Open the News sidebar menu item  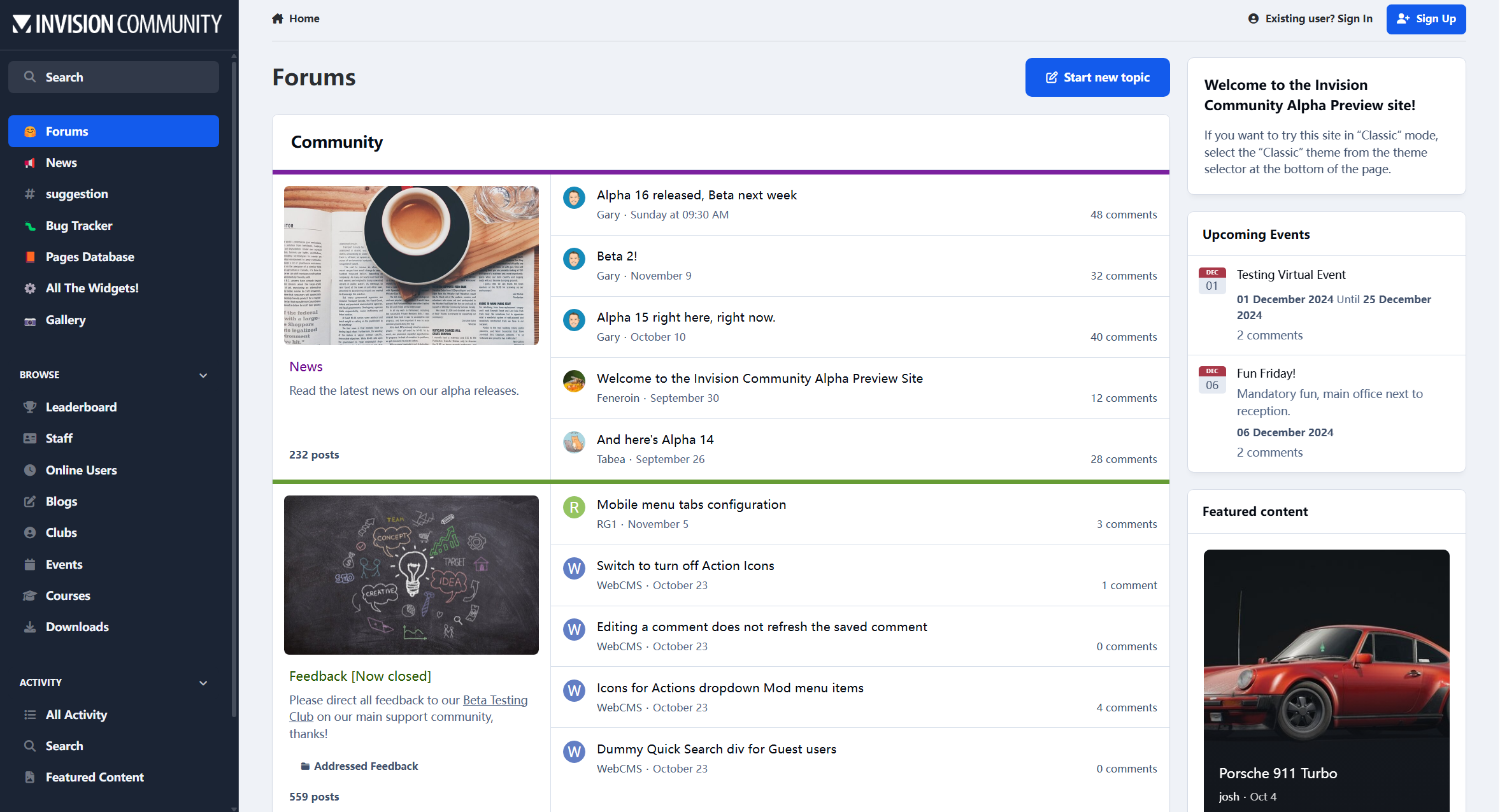click(61, 163)
